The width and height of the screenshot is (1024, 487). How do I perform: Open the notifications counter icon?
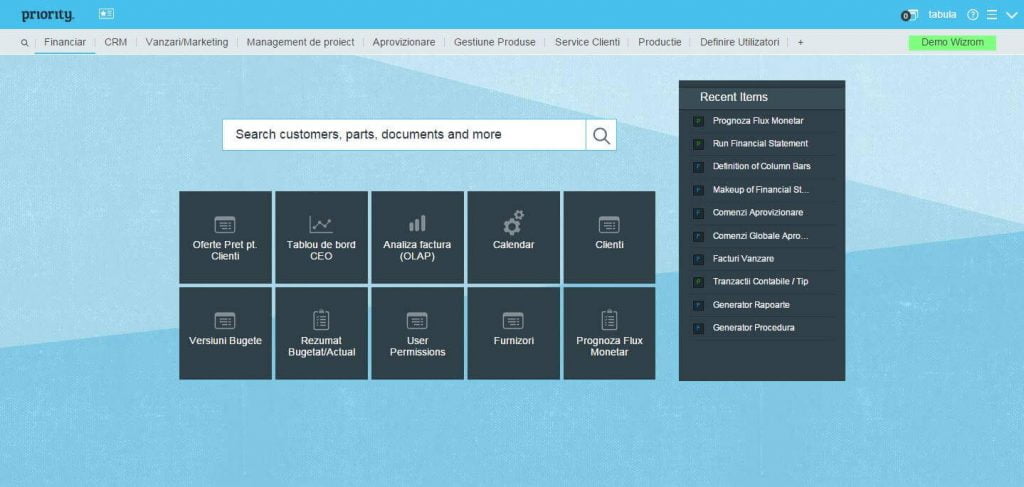pos(909,15)
